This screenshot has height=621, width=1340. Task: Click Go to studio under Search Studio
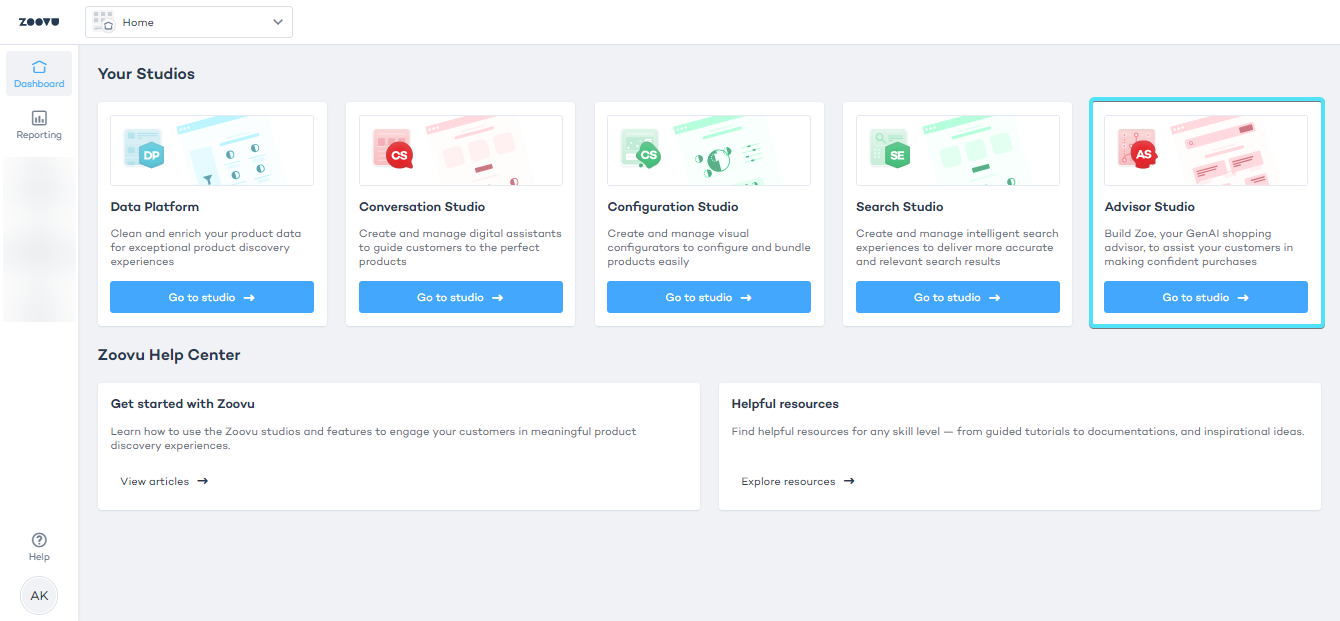click(x=957, y=297)
